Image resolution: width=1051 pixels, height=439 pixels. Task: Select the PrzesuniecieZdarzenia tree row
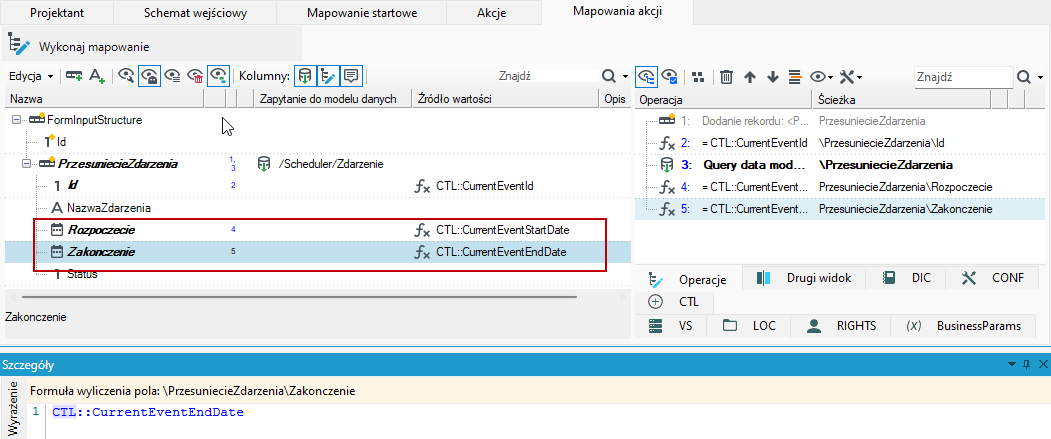[320, 164]
